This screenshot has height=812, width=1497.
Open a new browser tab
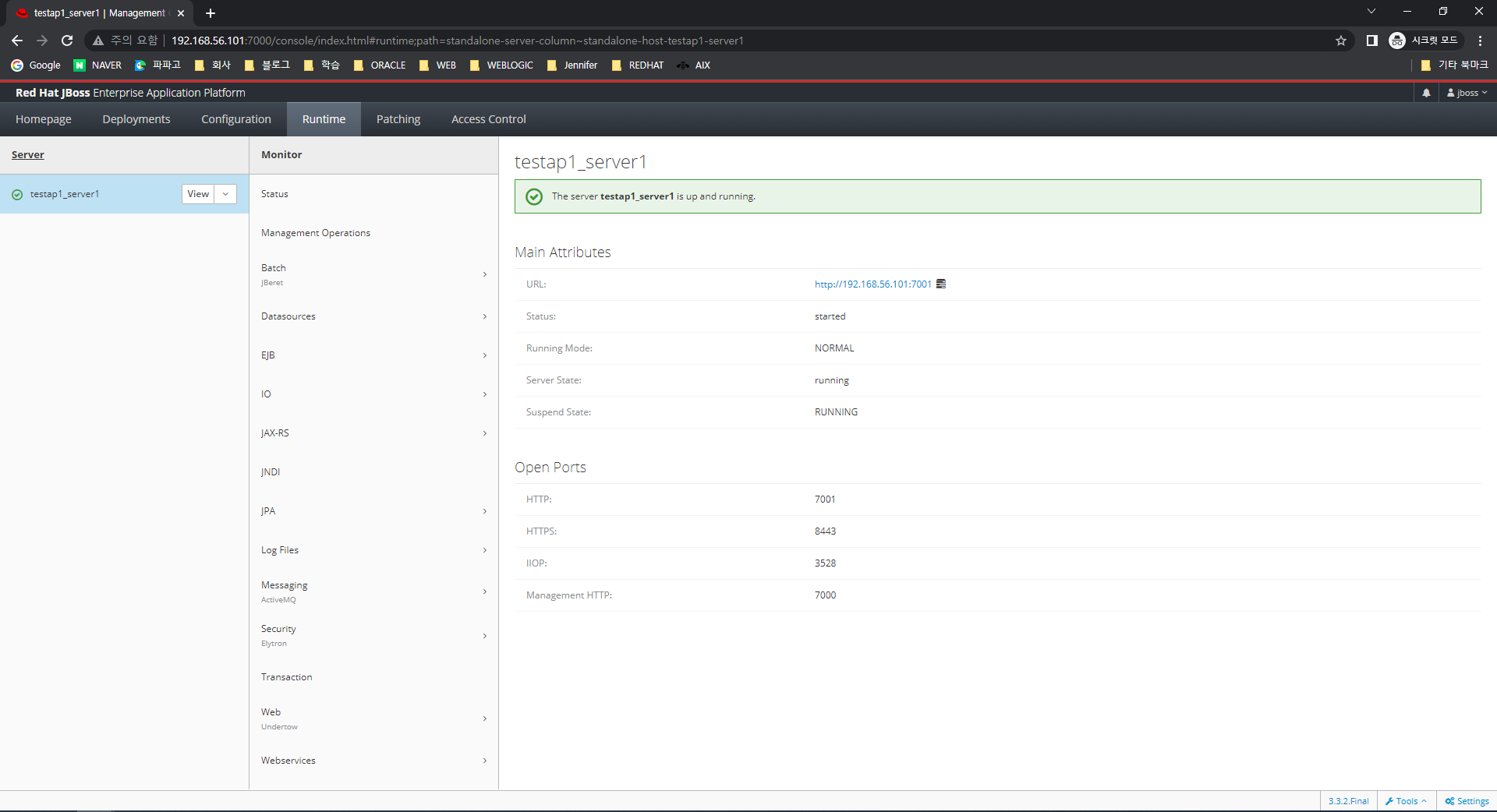211,13
